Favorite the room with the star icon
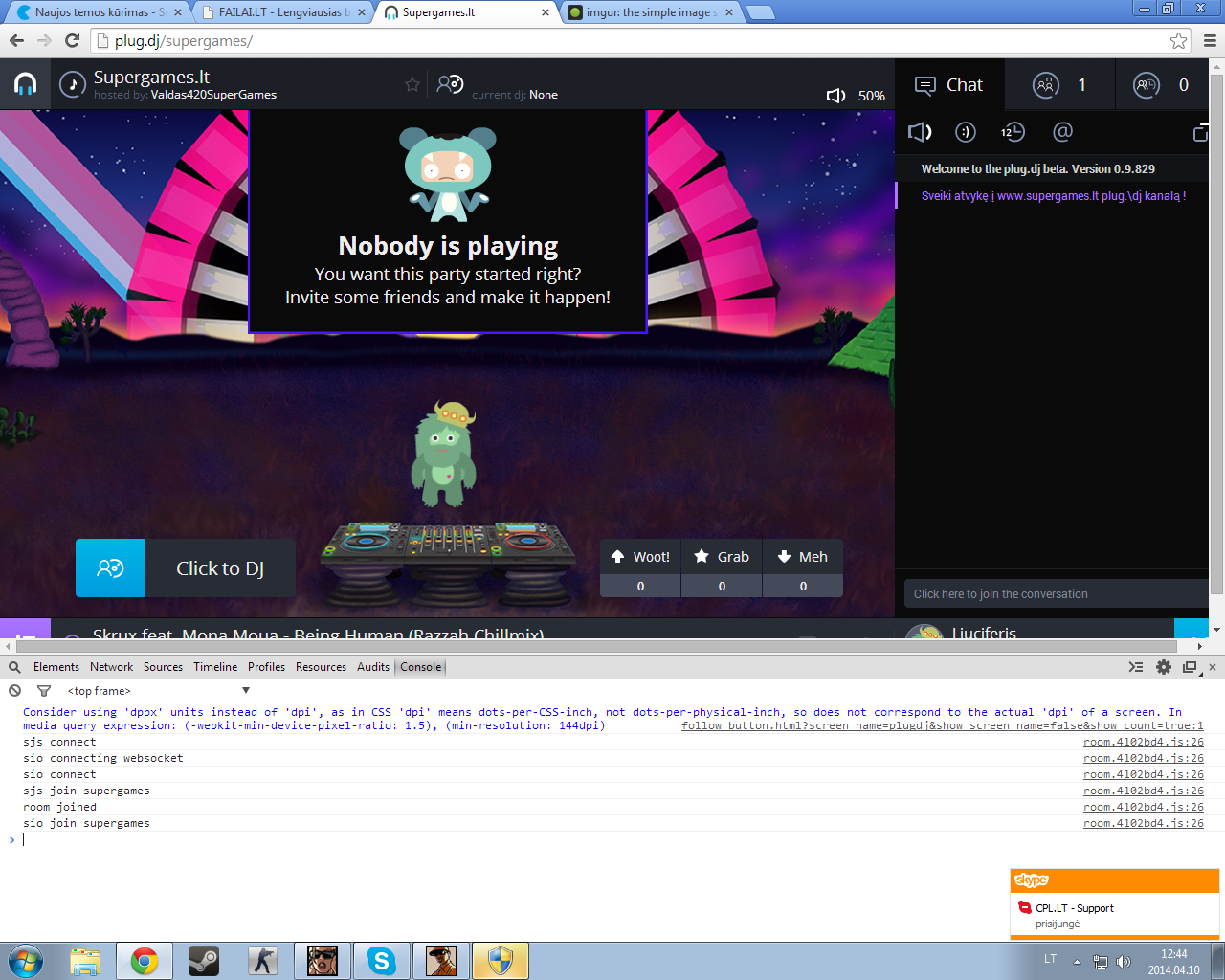This screenshot has height=980, width=1225. (x=412, y=84)
